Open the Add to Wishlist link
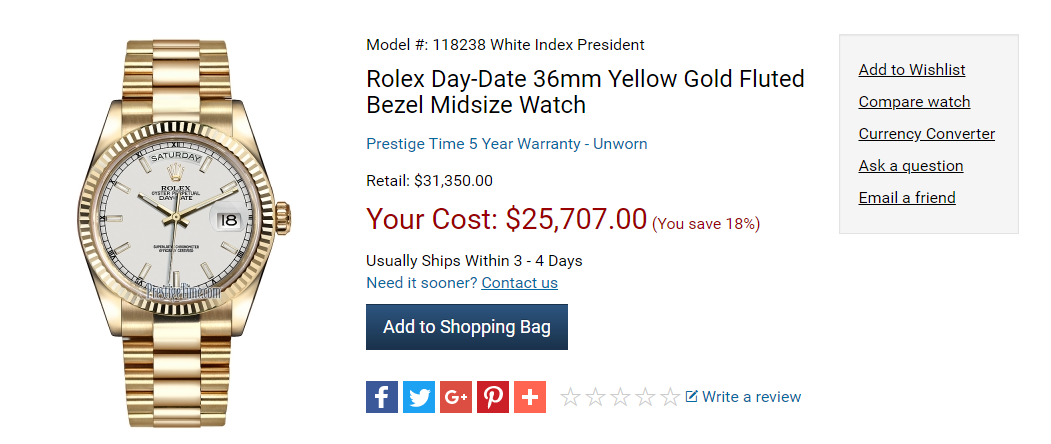The width and height of the screenshot is (1051, 444). (912, 70)
